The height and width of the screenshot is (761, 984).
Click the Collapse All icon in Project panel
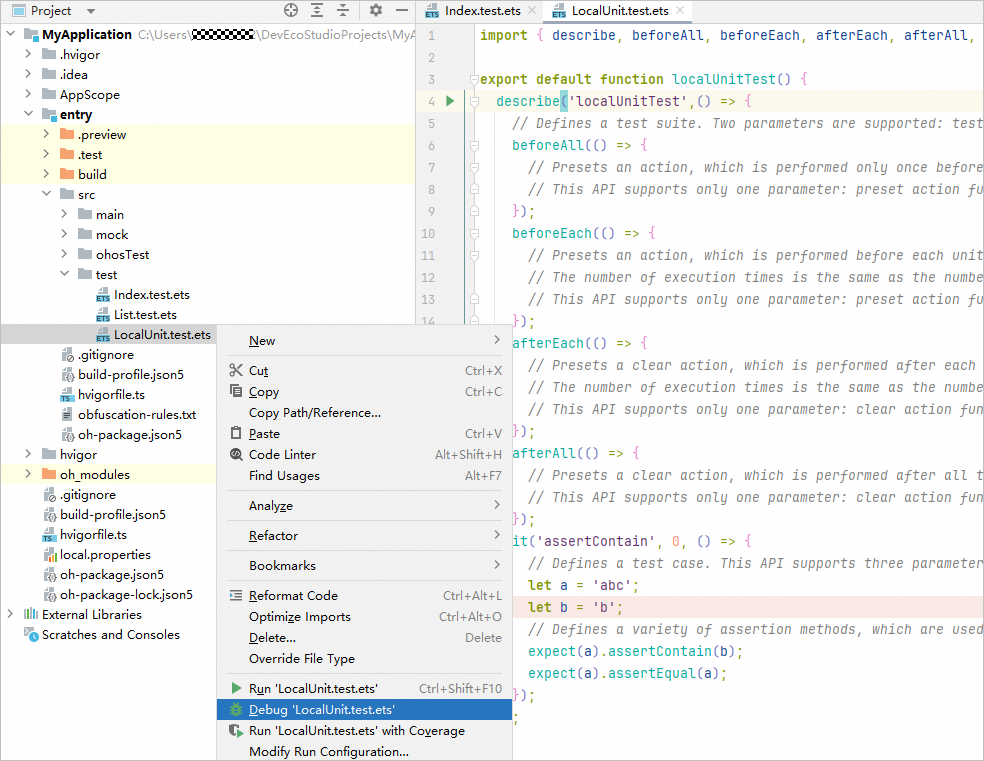coord(343,11)
